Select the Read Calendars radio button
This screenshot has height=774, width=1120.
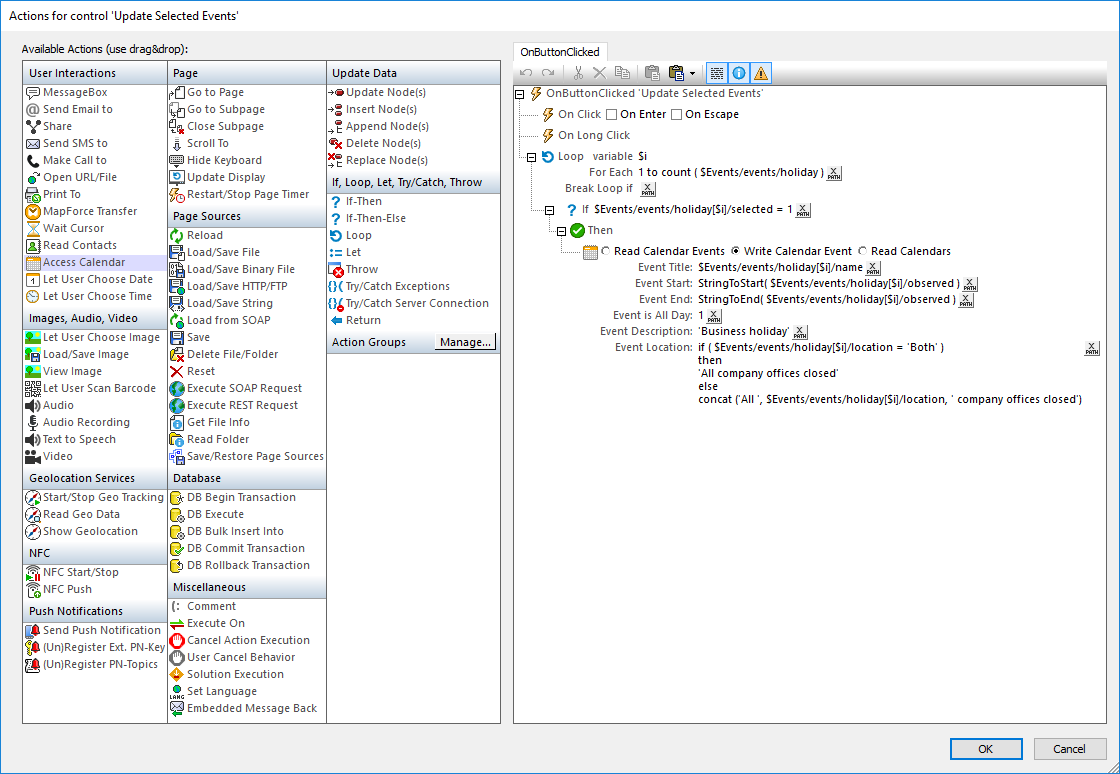(x=862, y=250)
